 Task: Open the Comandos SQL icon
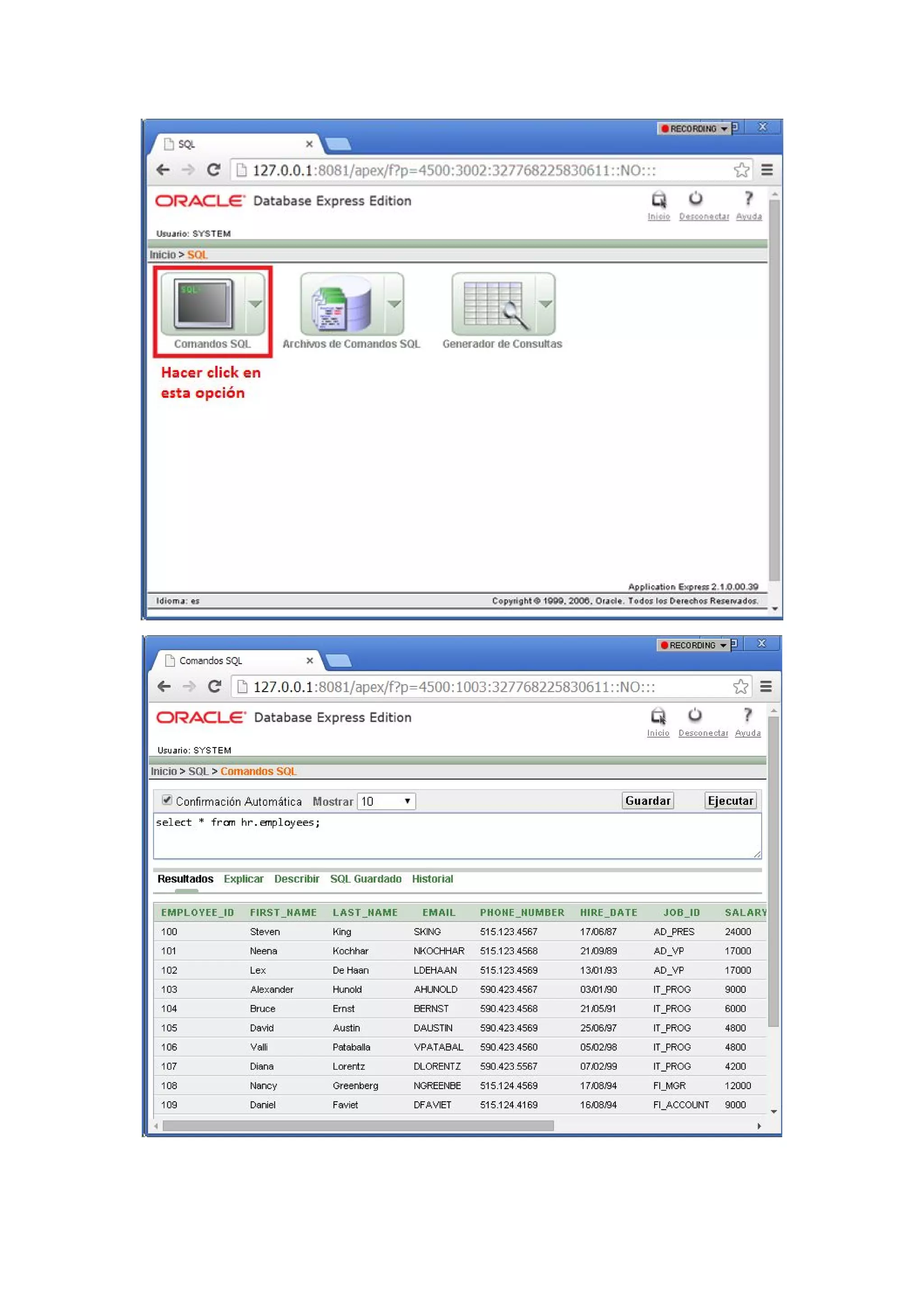[x=203, y=304]
